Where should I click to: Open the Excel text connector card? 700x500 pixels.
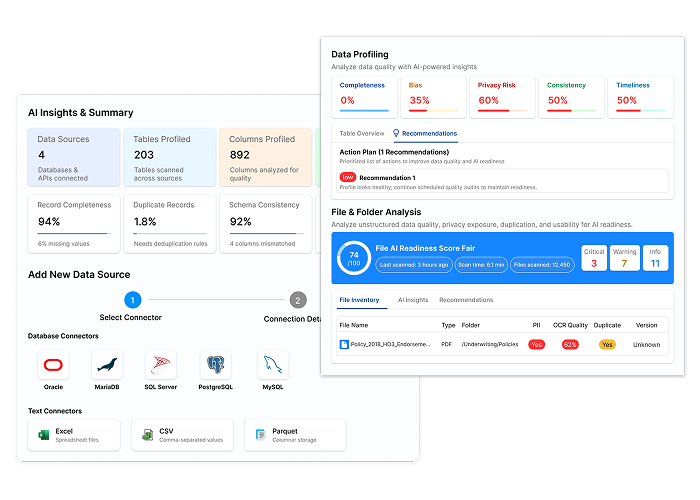click(x=74, y=435)
